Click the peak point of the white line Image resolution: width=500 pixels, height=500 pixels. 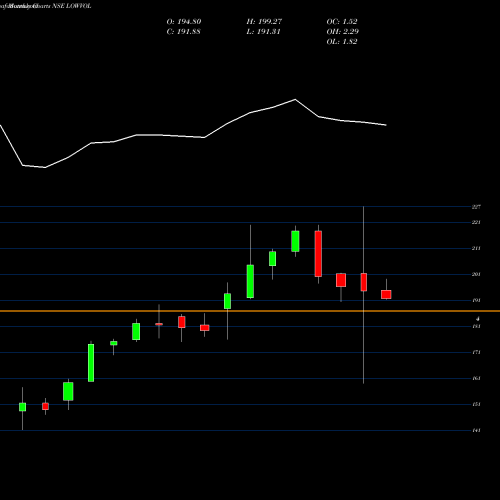[x=295, y=99]
